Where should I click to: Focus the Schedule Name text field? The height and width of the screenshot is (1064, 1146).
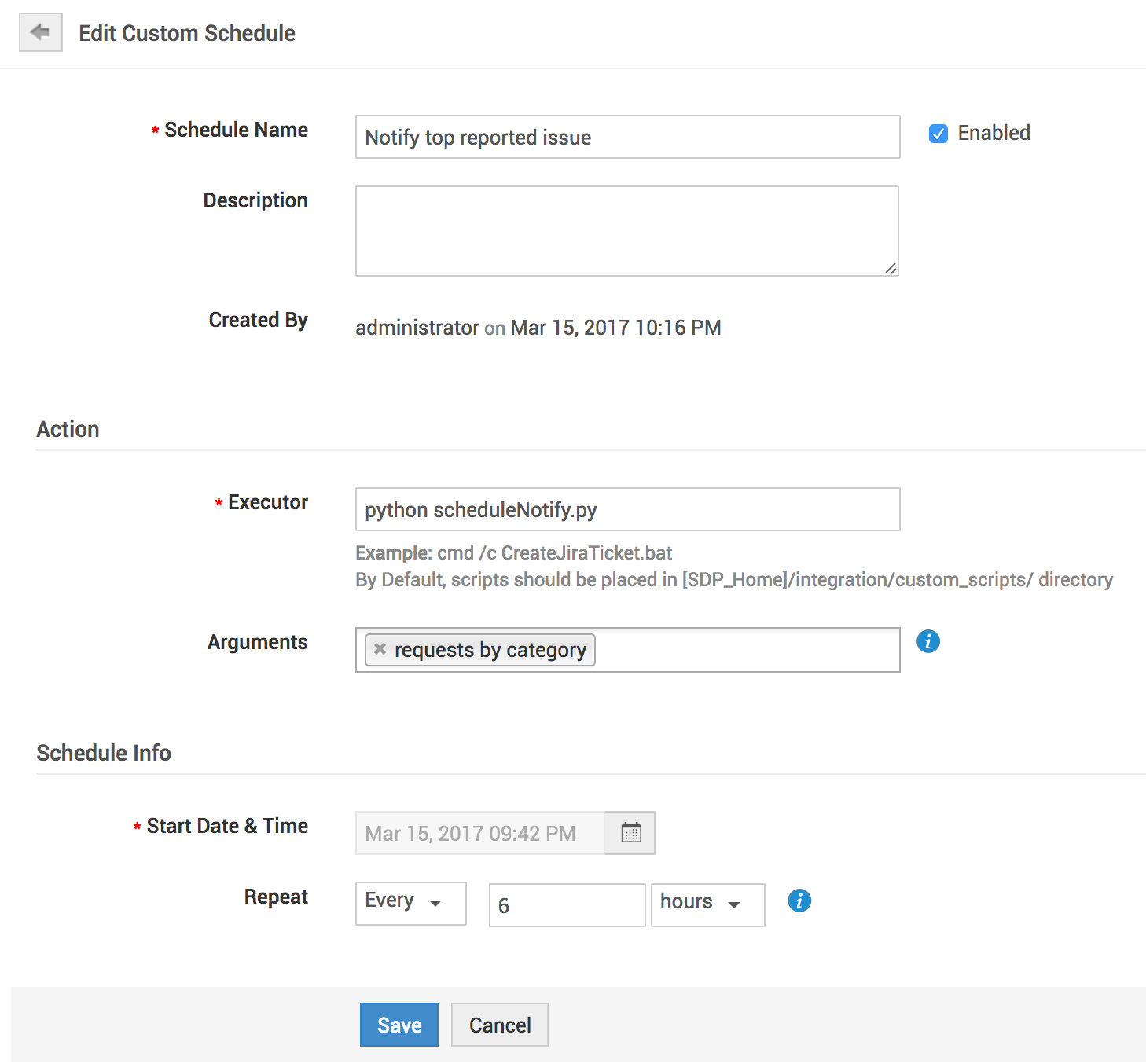(x=626, y=137)
